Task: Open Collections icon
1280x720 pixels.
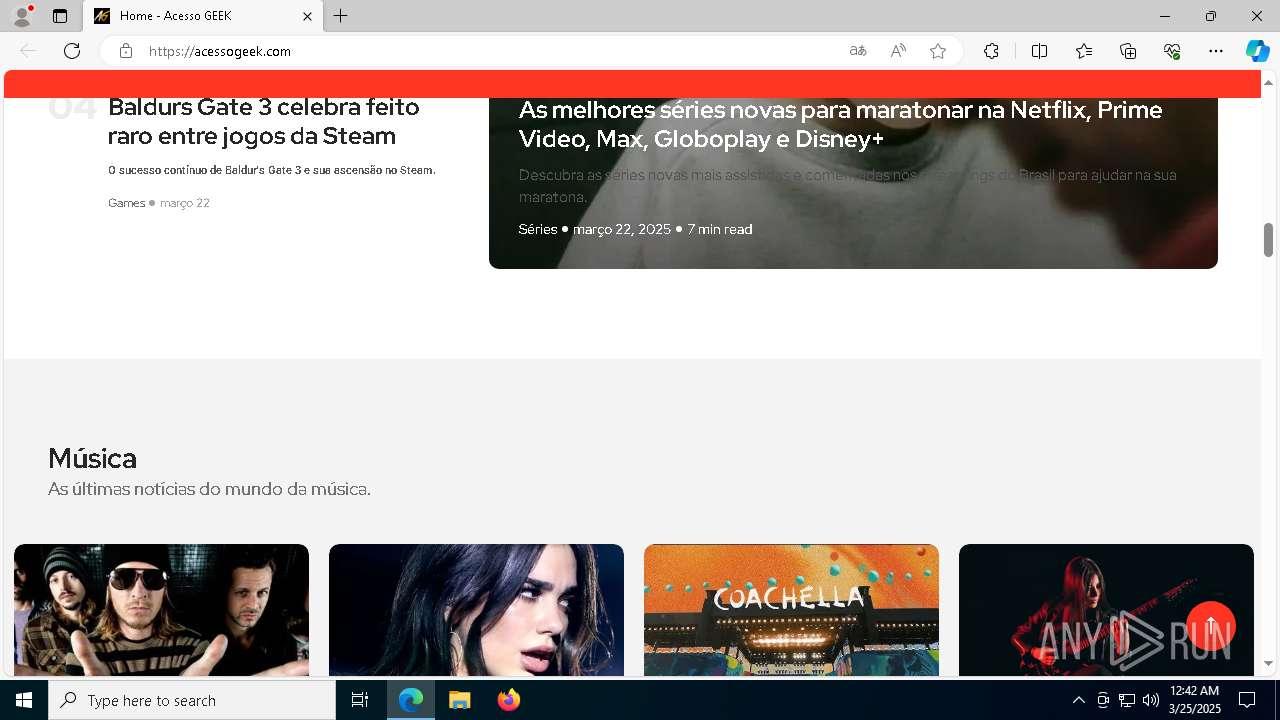Action: tap(1128, 51)
